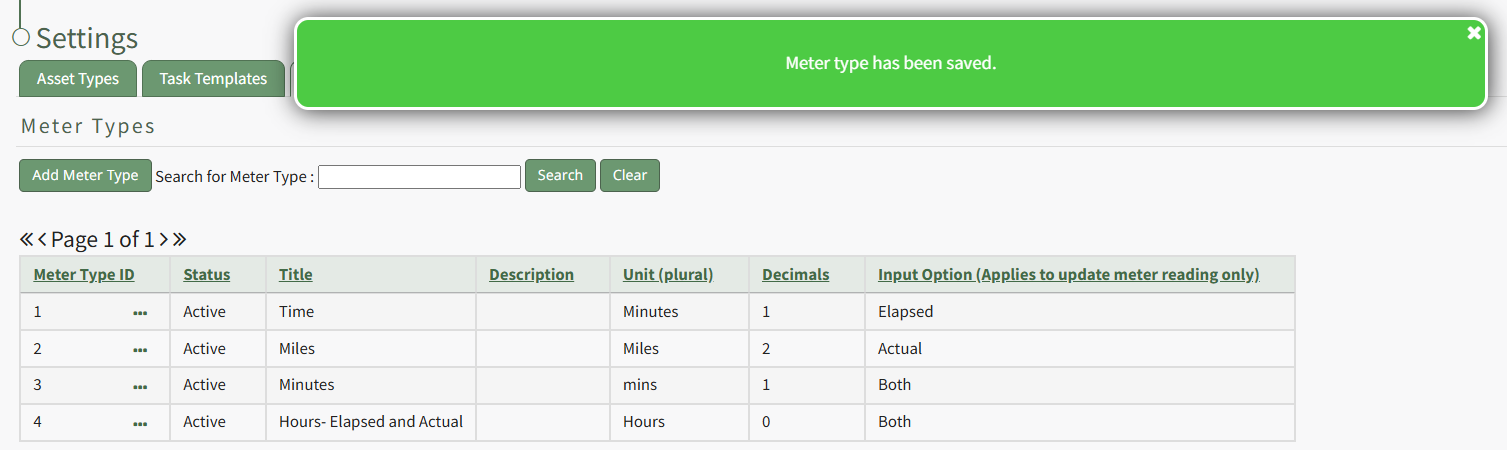The image size is (1507, 450).
Task: Go to previous page of results
Action: click(x=43, y=240)
